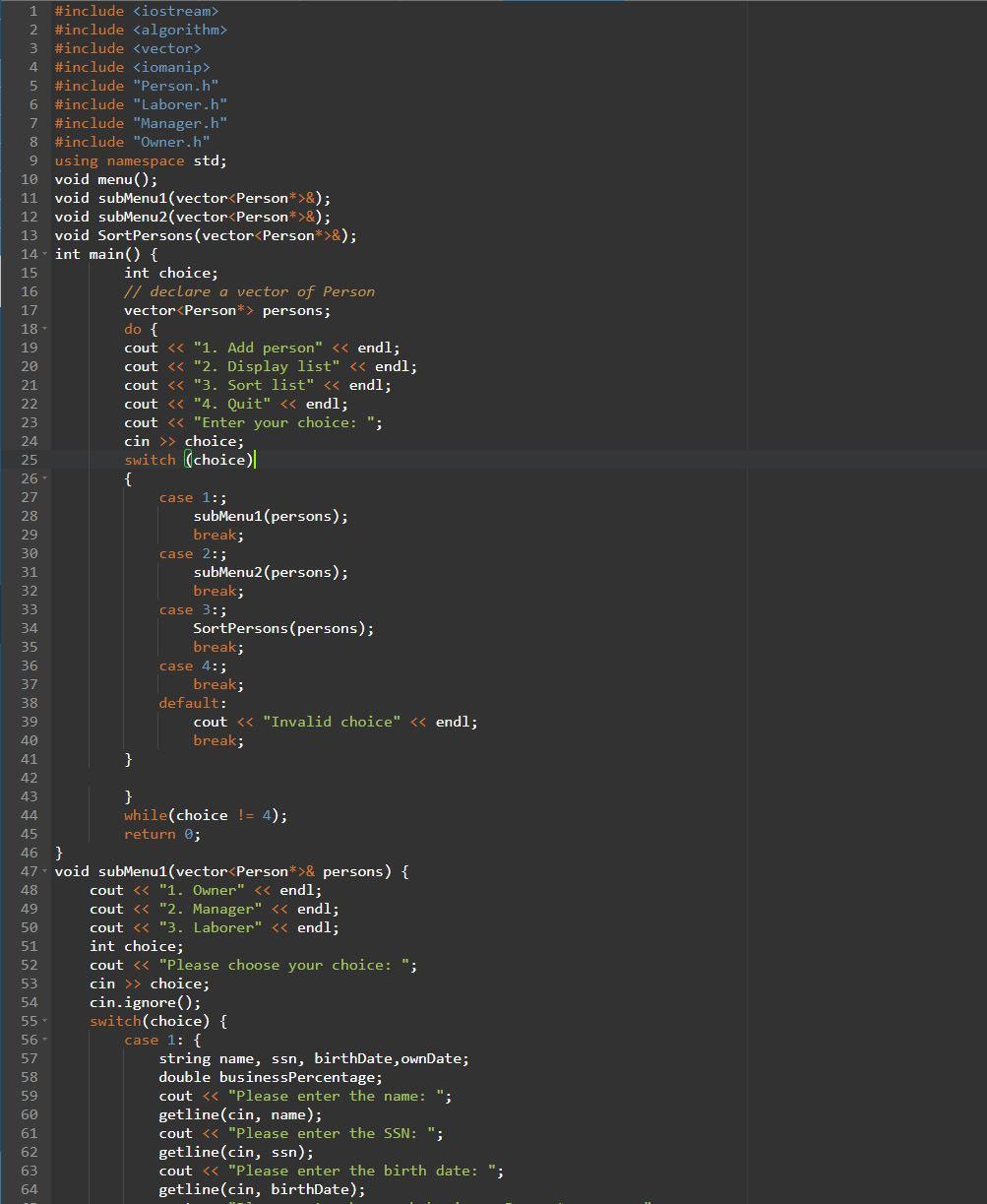
Task: Click the "Person.h" include string
Action: click(x=176, y=86)
